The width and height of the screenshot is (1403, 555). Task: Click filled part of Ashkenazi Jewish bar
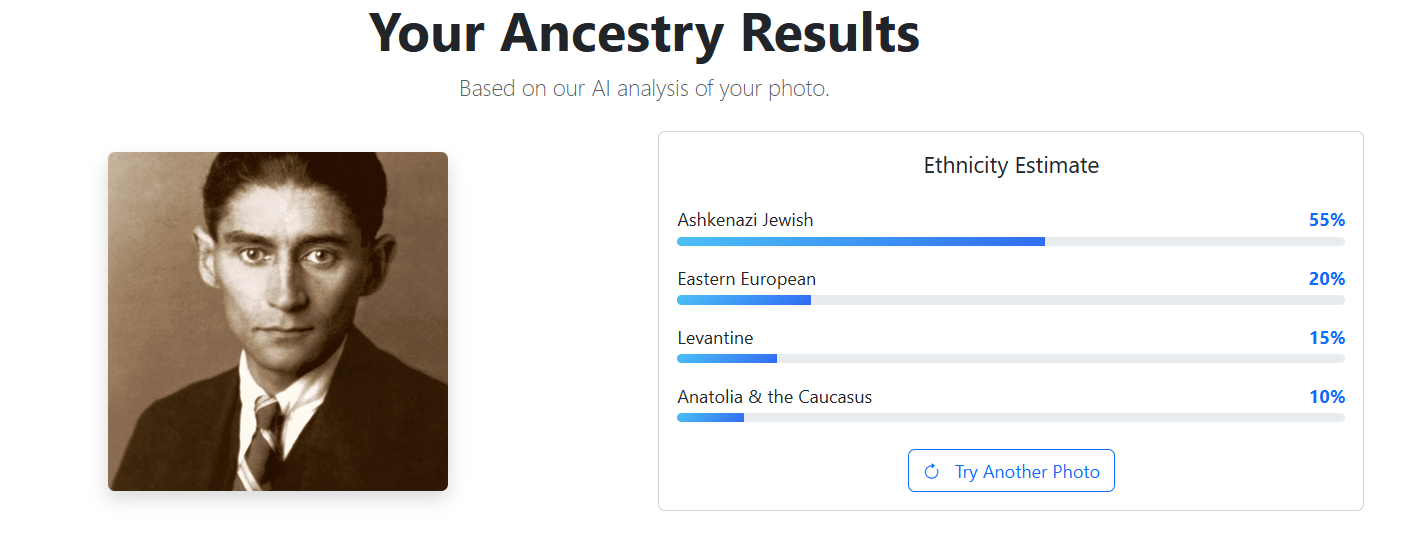860,241
